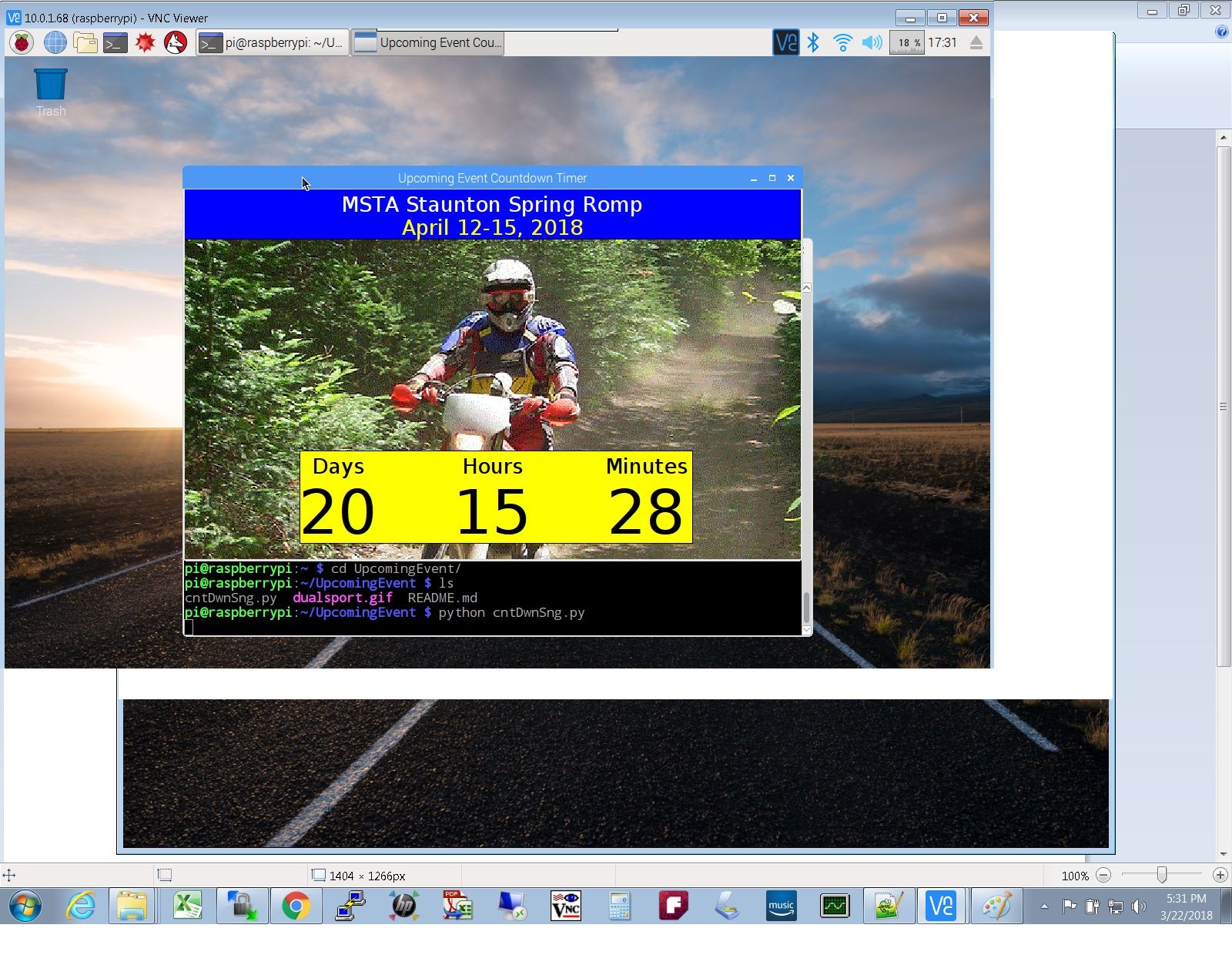The width and height of the screenshot is (1232, 975).
Task: Open Windows Calculator from the taskbar
Action: coord(620,906)
